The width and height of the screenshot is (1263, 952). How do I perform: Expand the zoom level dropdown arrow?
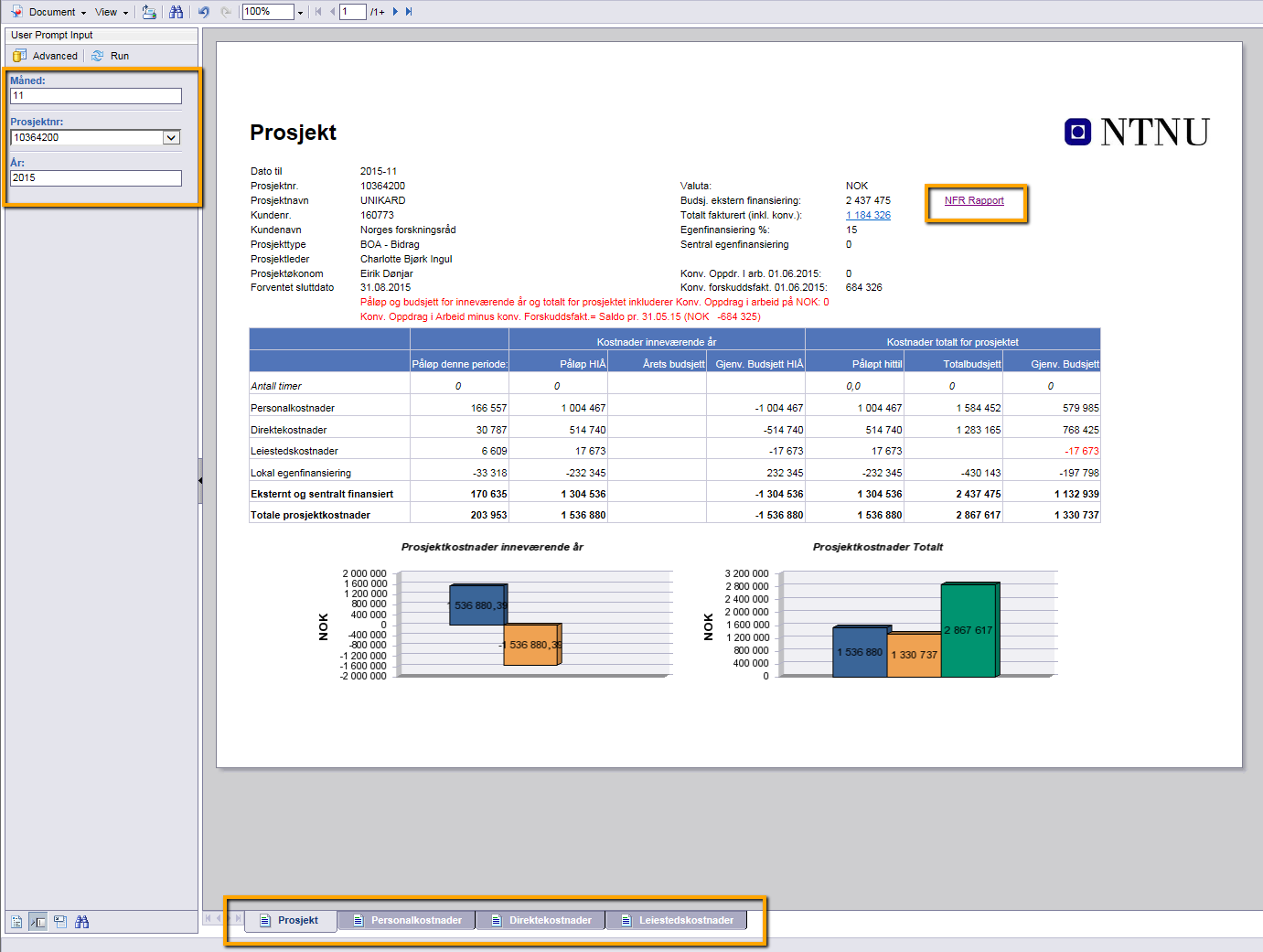(x=300, y=12)
